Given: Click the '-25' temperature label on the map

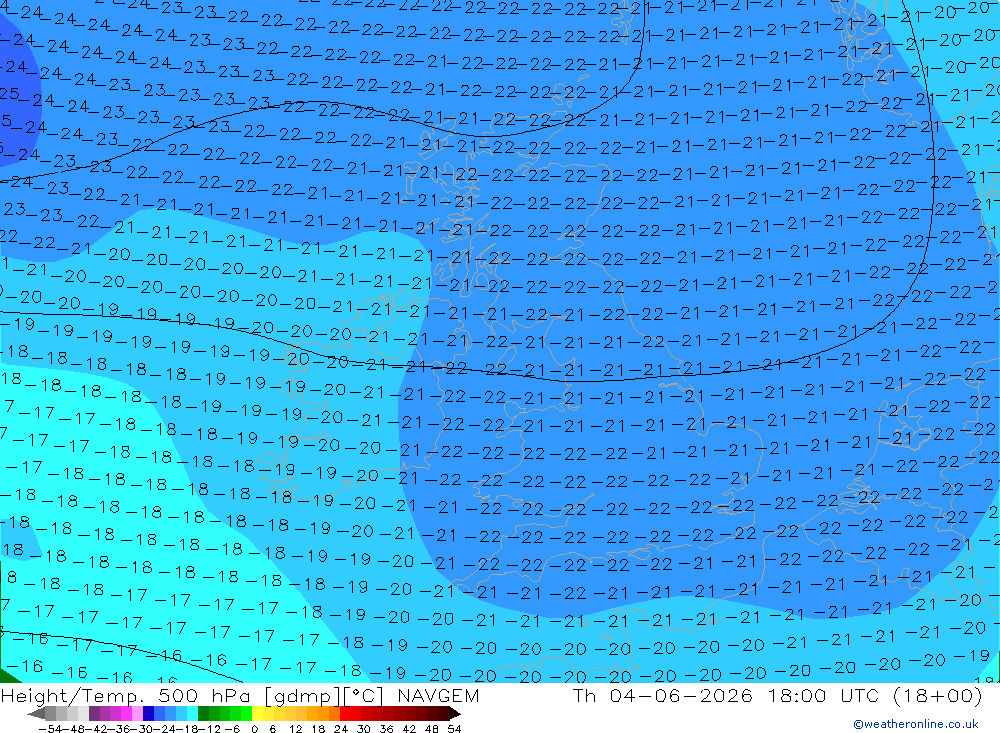Looking at the screenshot, I should [x=10, y=94].
